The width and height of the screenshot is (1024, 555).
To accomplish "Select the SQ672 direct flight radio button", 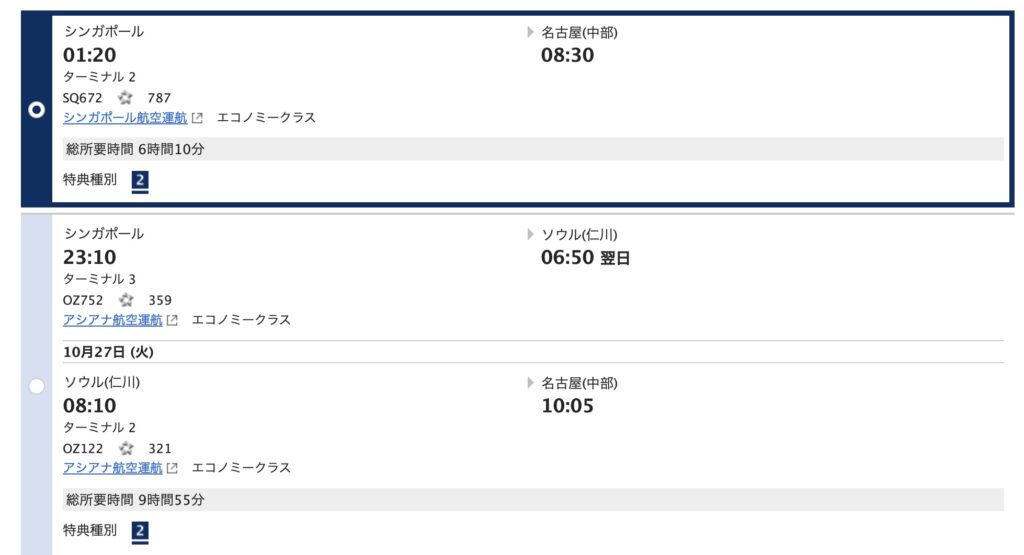I will point(37,110).
